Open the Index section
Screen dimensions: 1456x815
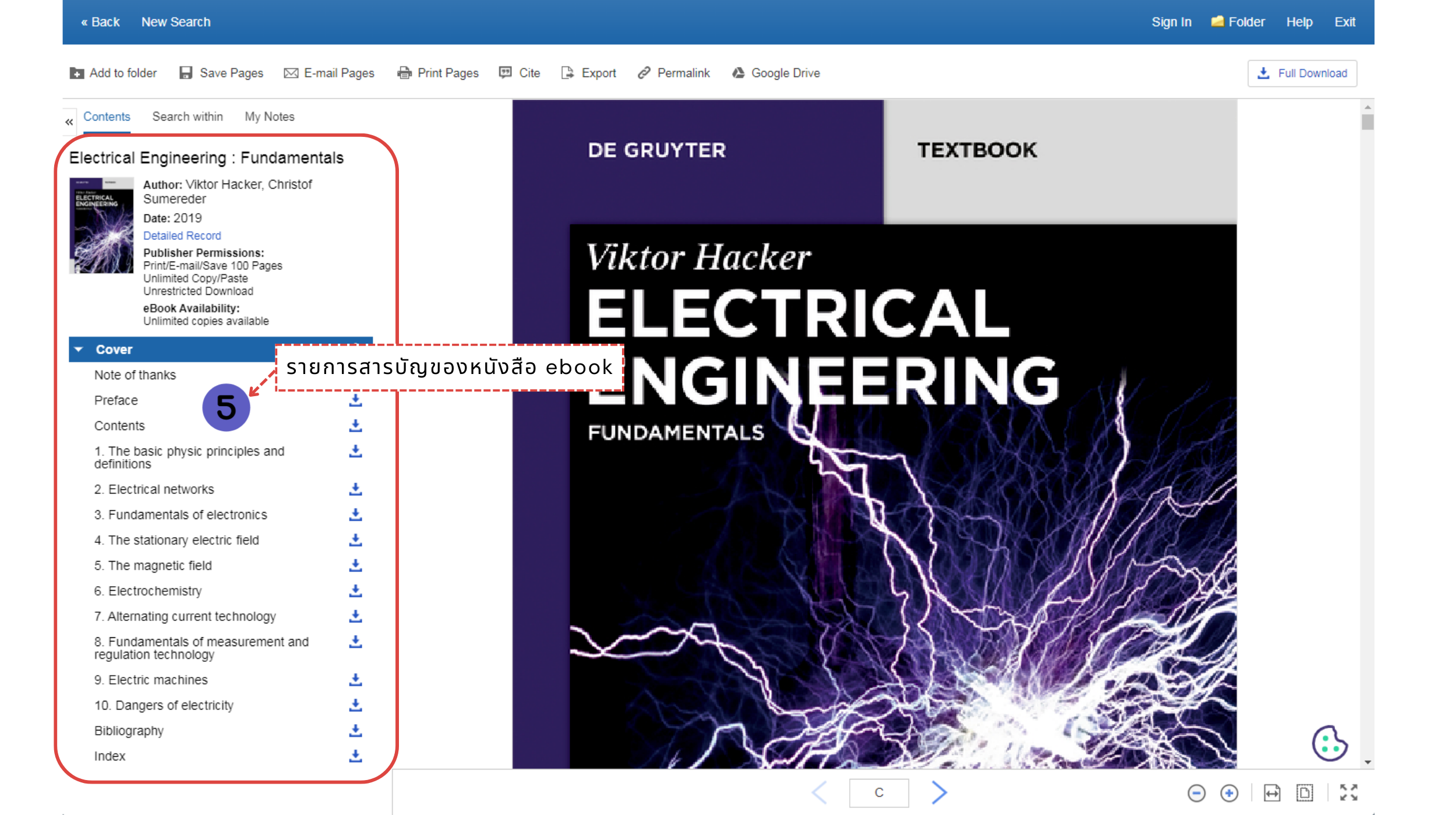pyautogui.click(x=109, y=756)
